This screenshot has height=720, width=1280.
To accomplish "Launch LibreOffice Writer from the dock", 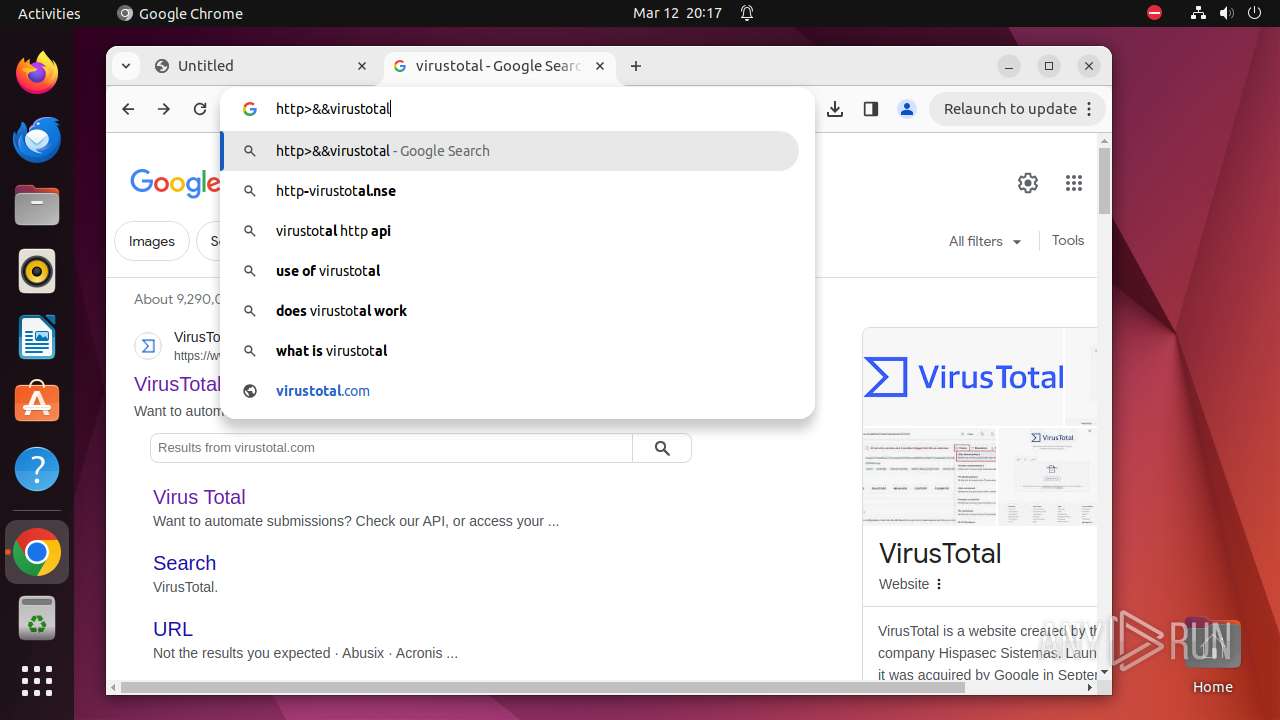I will click(37, 337).
